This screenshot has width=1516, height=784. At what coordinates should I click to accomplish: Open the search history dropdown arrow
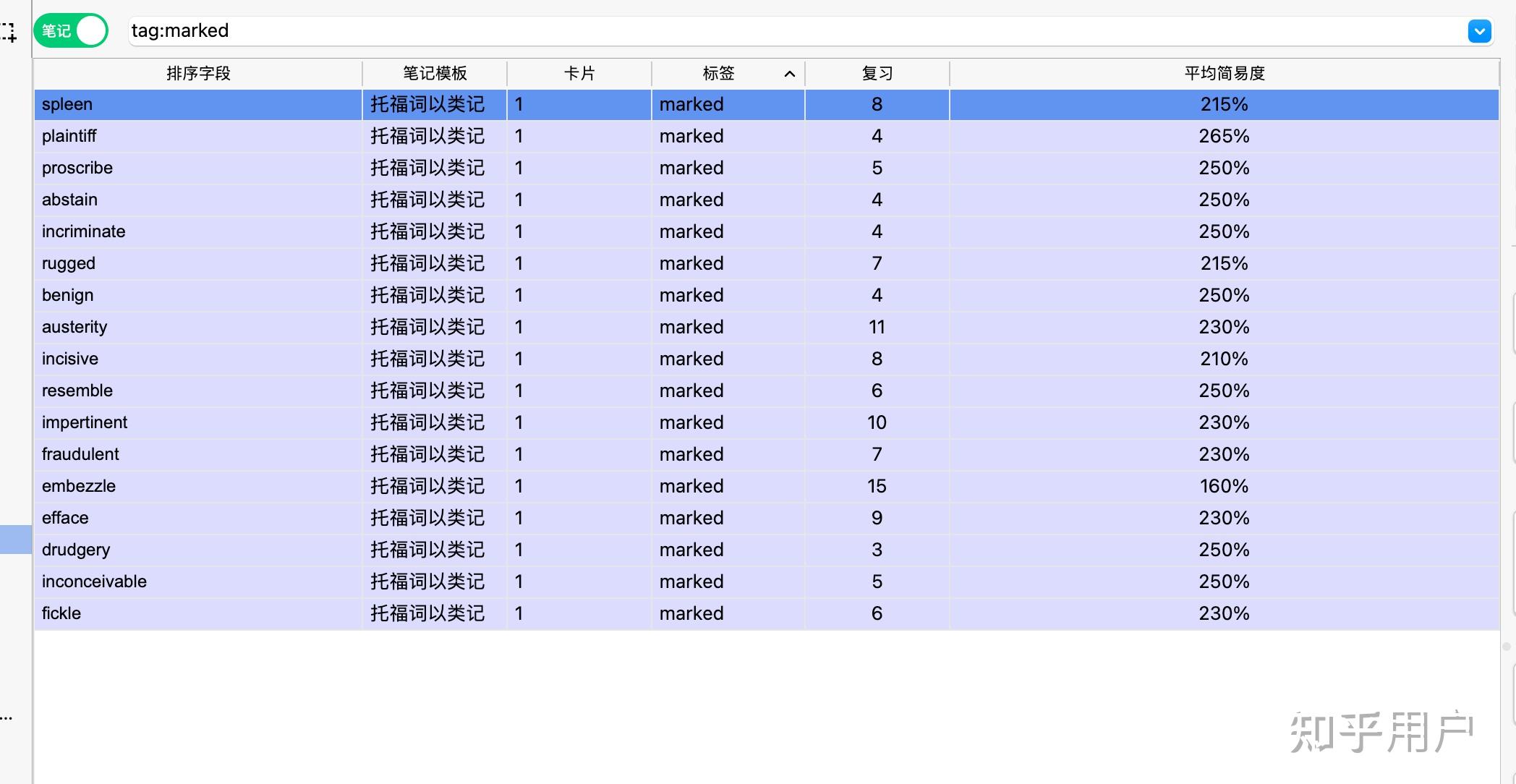(x=1480, y=31)
